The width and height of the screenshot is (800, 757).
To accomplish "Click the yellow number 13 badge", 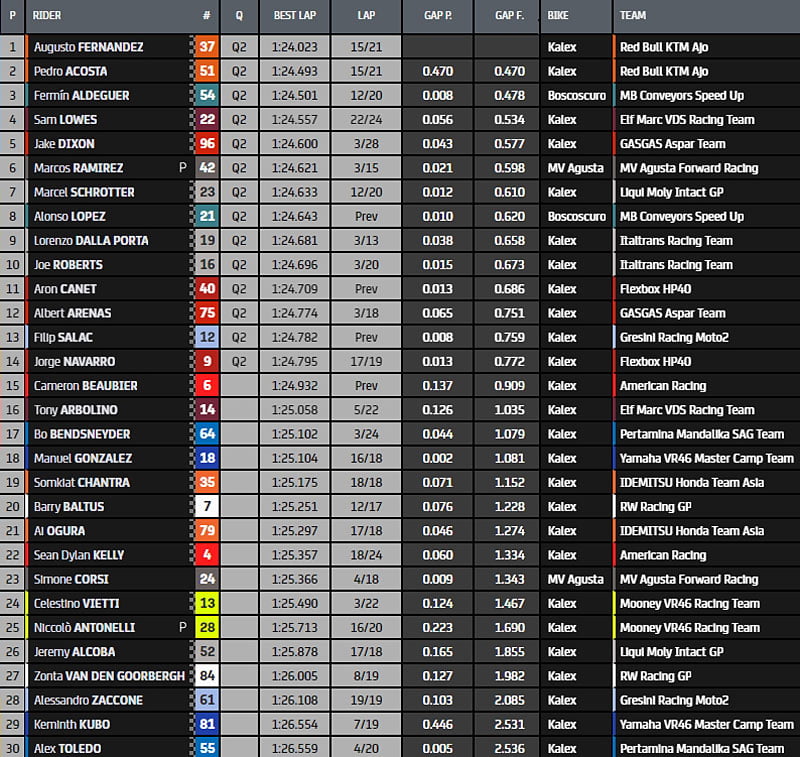I will coord(207,603).
